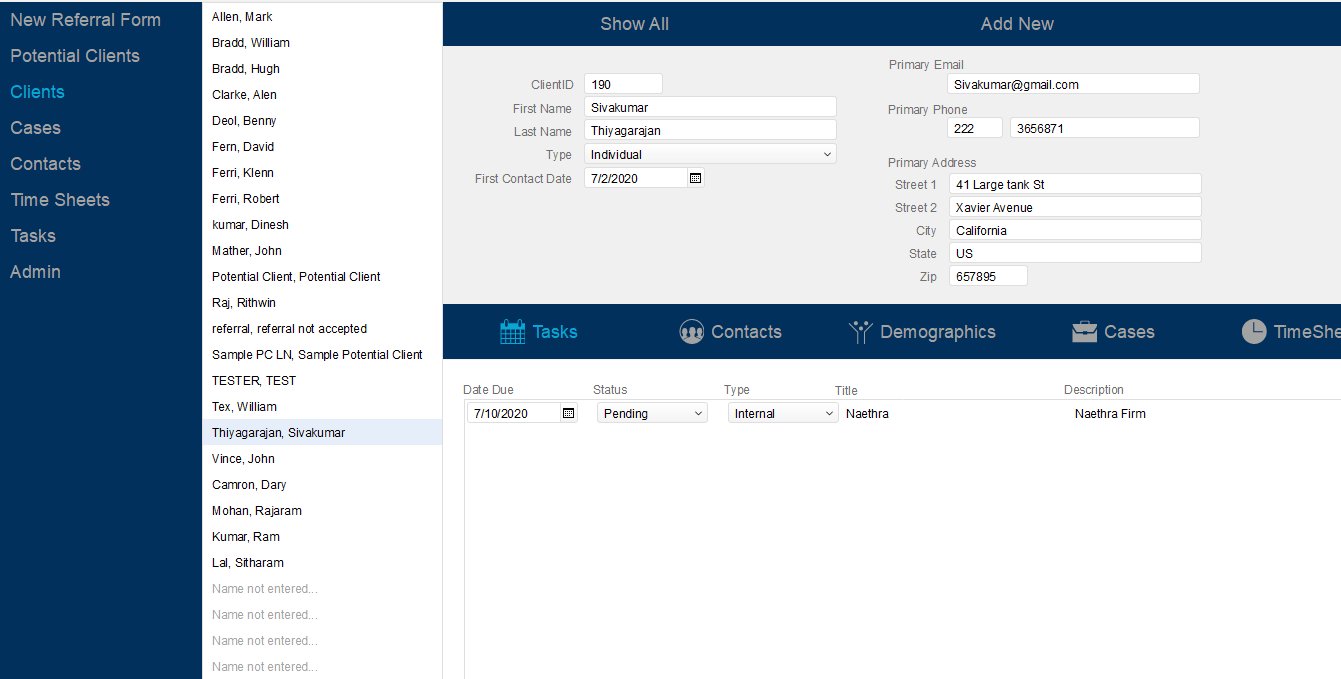Select client Bradd, William

point(322,43)
